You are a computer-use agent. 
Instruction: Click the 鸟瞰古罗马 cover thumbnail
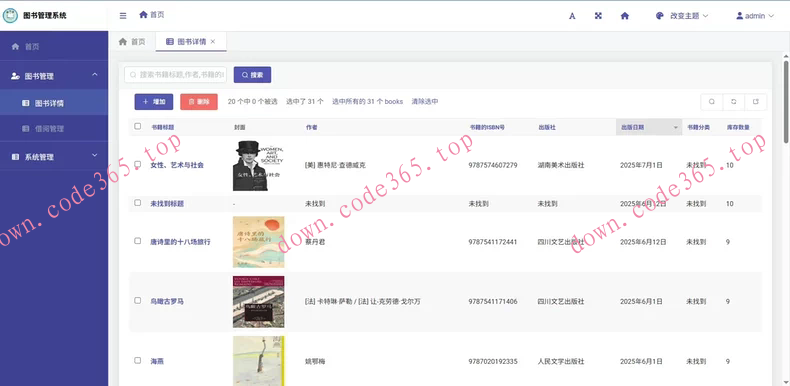(258, 301)
